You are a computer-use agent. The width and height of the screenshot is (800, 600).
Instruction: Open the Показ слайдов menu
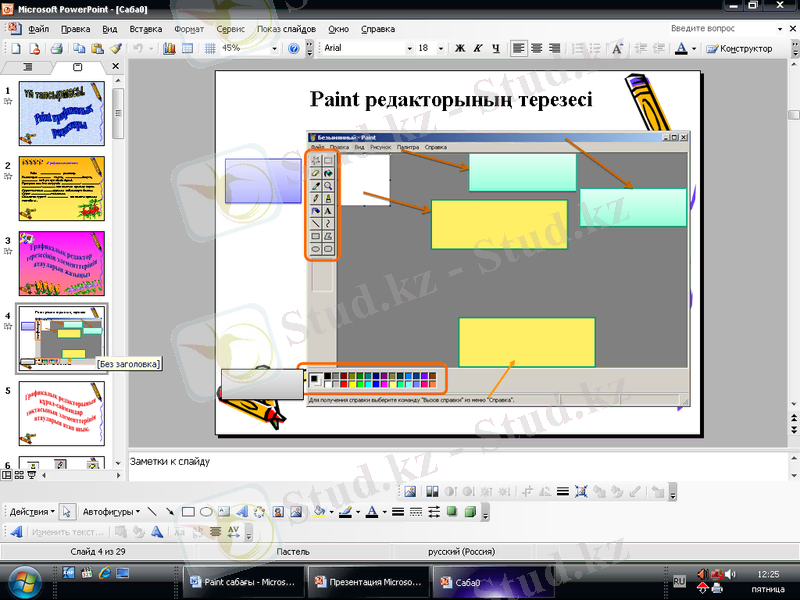pos(286,30)
